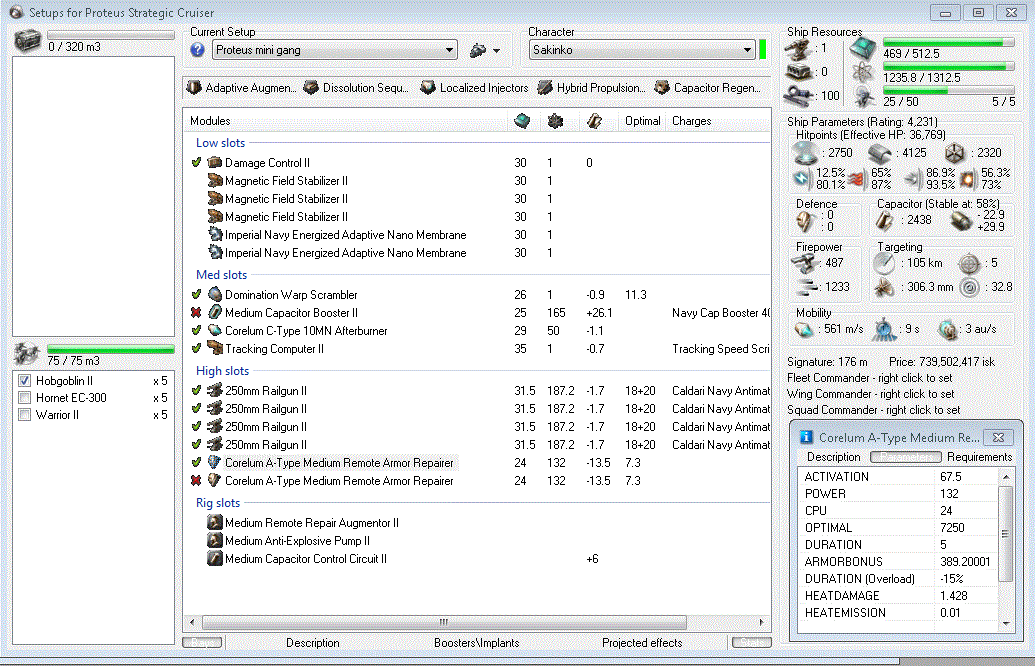Click the info icon in module info panel
This screenshot has height=666, width=1035.
tap(806, 437)
